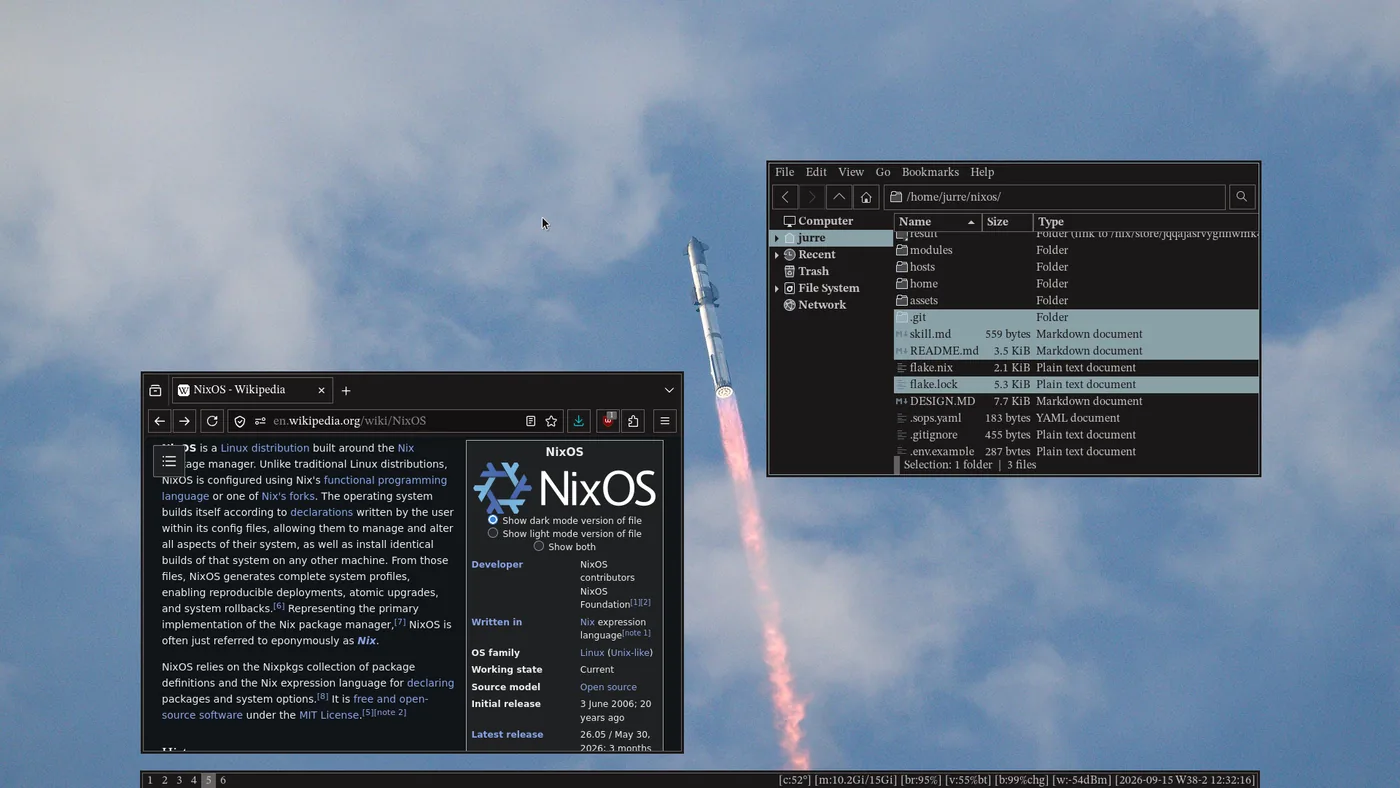Open file manager search
1400x788 pixels.
pos(1241,197)
